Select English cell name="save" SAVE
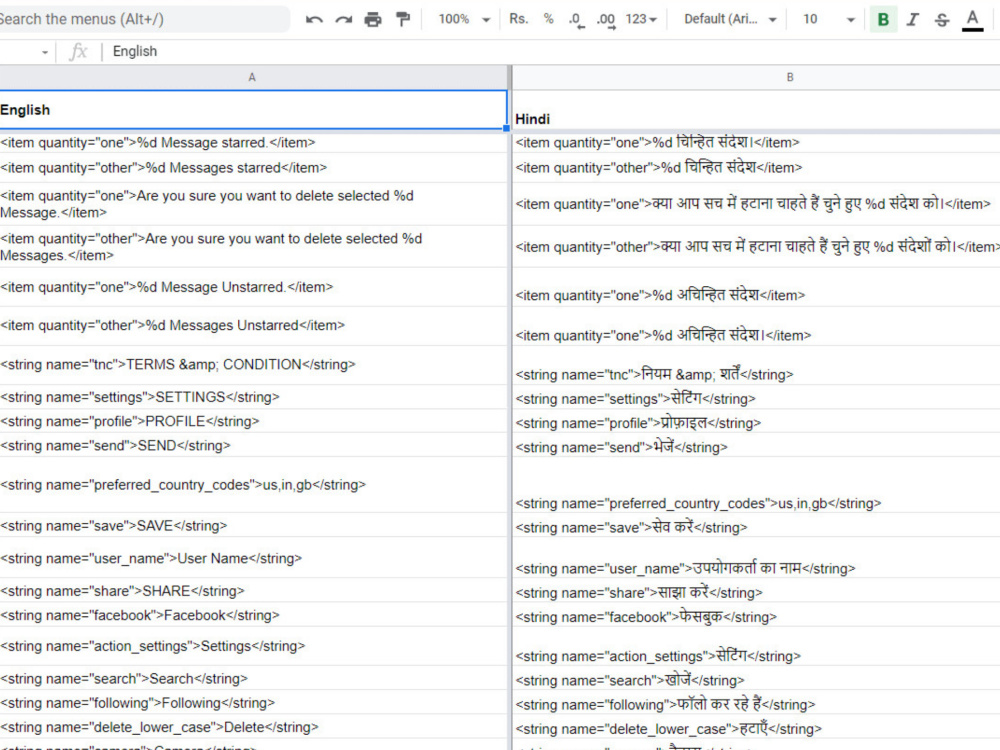1000x750 pixels. tap(253, 526)
